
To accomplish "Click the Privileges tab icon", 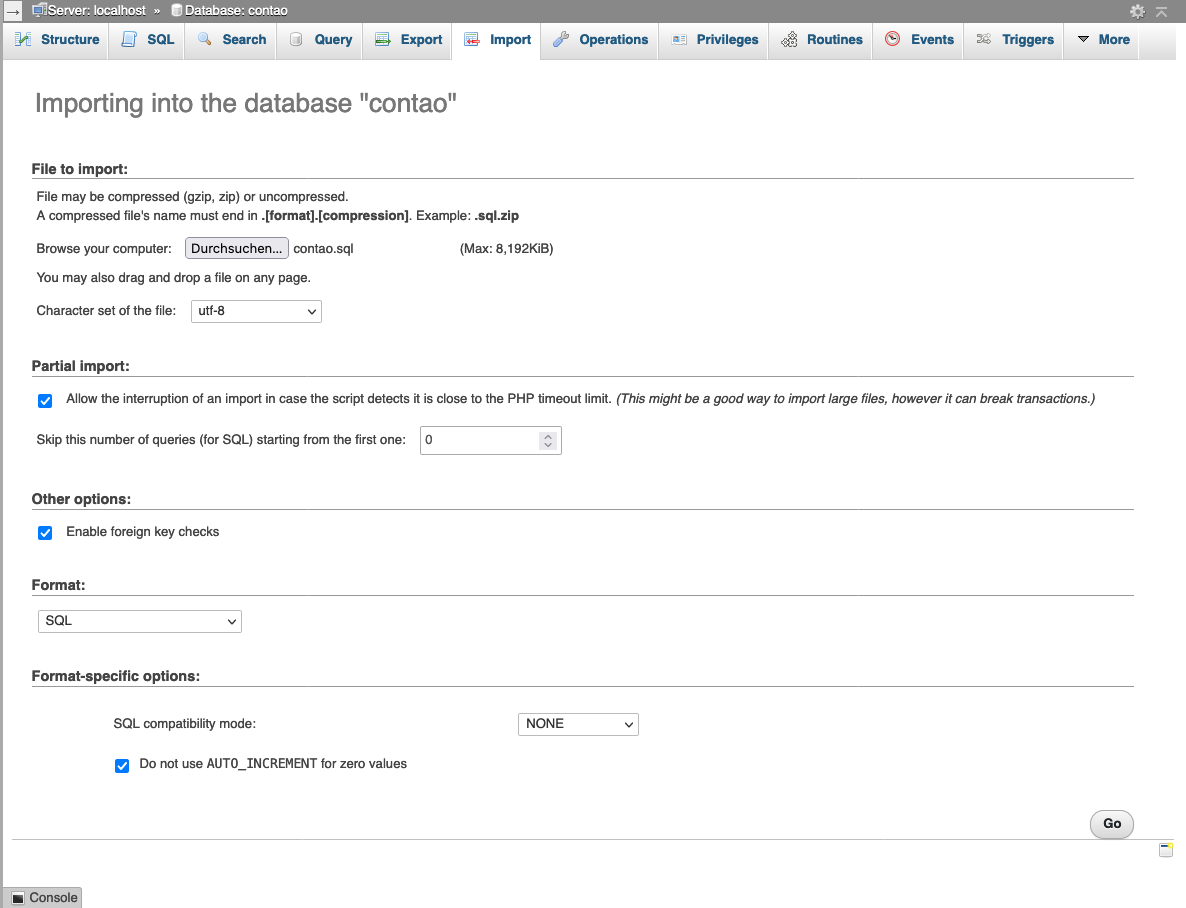I will pos(679,39).
